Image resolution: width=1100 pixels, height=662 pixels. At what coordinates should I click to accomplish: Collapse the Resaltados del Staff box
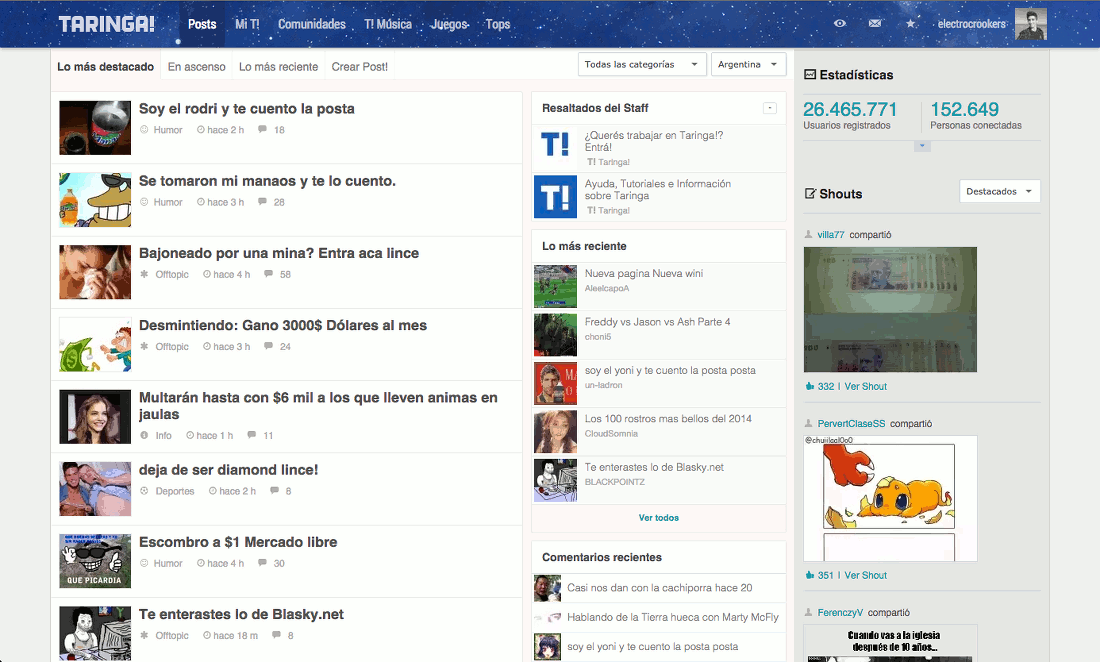pos(770,108)
